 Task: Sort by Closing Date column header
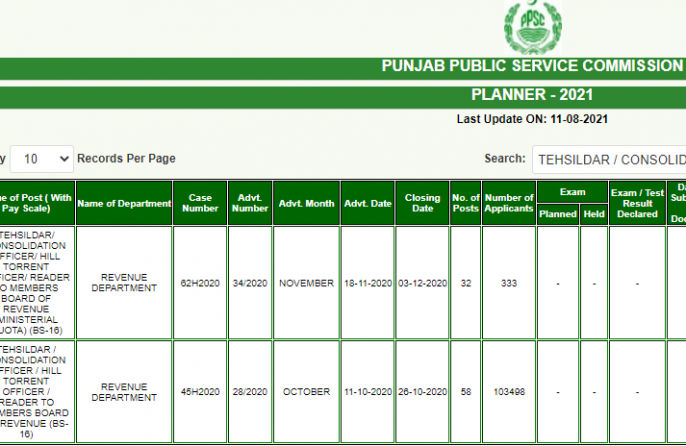pyautogui.click(x=422, y=204)
